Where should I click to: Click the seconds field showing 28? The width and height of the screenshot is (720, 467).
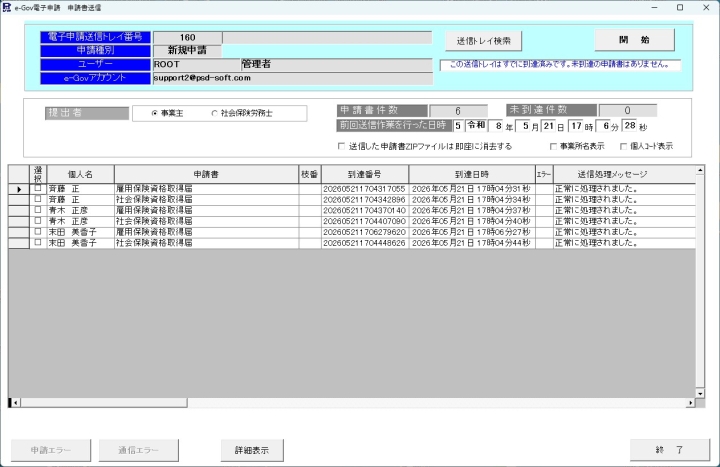[x=630, y=125]
